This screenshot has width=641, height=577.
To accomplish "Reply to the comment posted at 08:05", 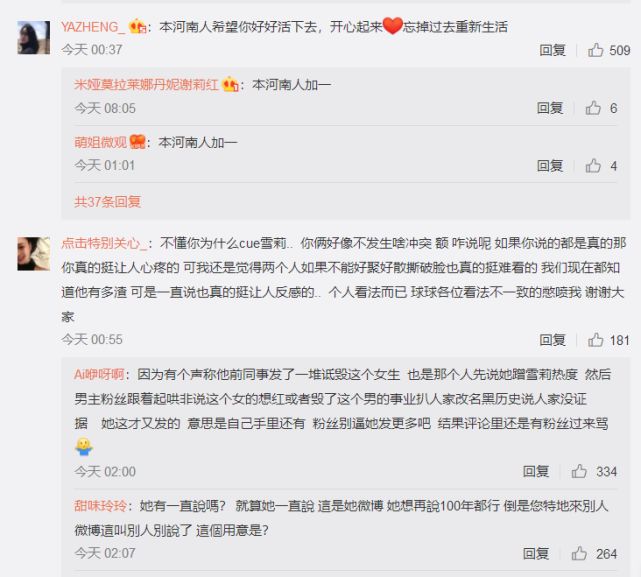I will 550,108.
